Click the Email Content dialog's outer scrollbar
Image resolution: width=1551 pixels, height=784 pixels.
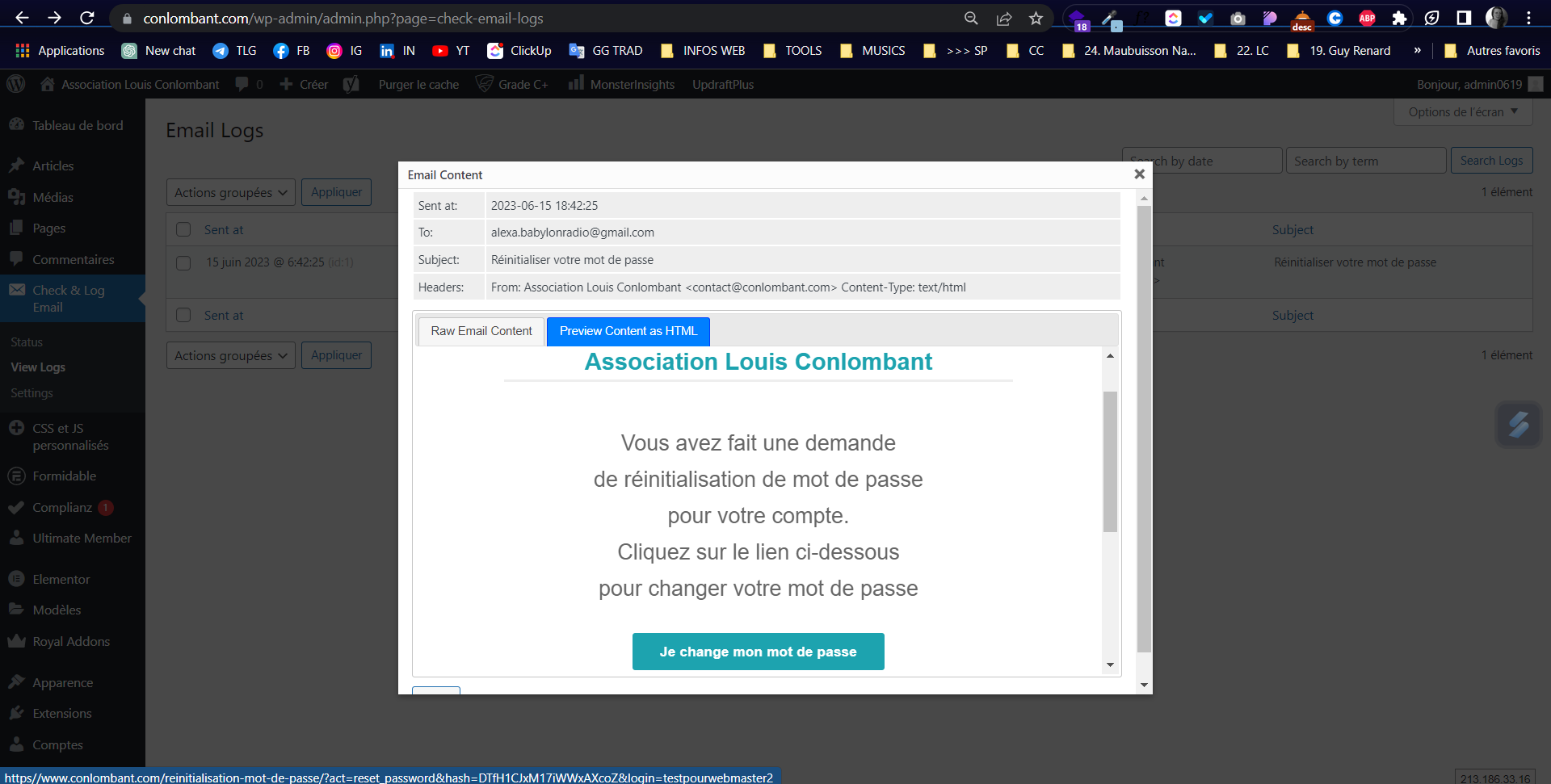[1144, 428]
